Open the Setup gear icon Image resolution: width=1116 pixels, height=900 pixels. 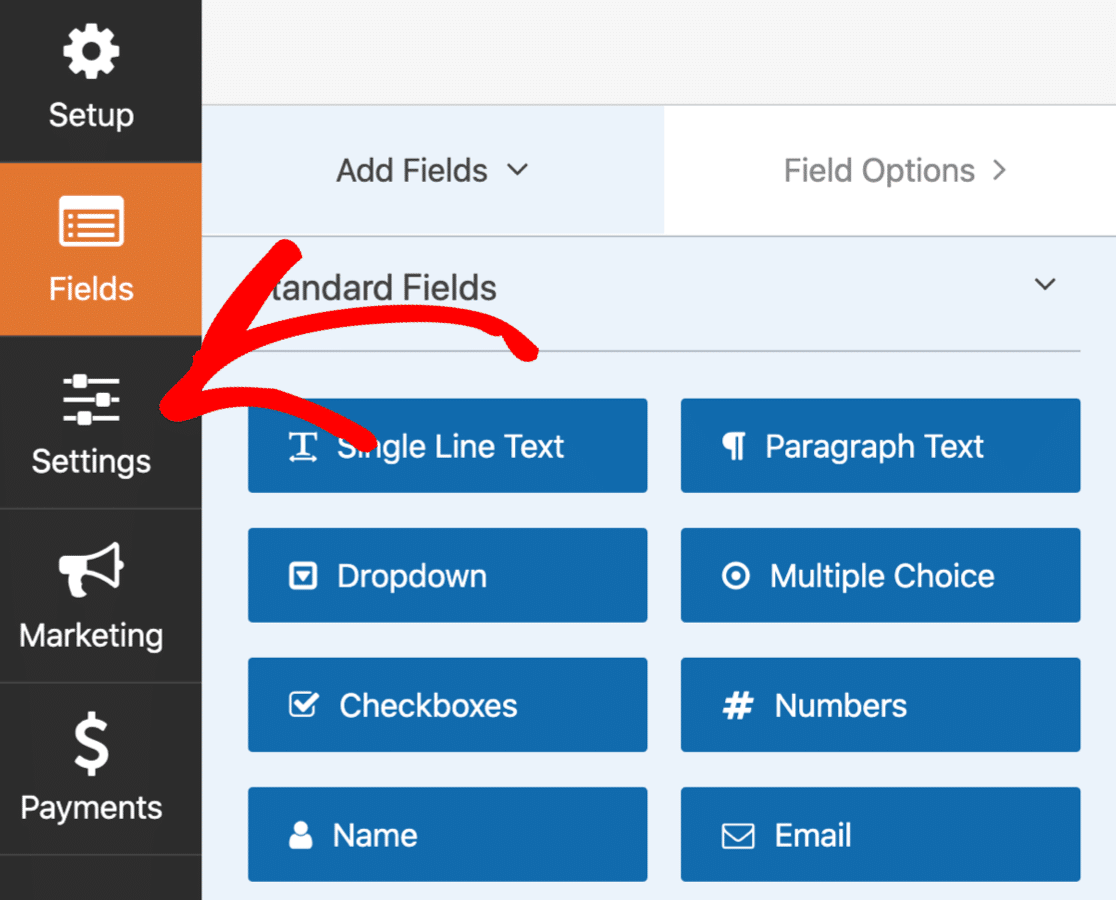click(91, 53)
